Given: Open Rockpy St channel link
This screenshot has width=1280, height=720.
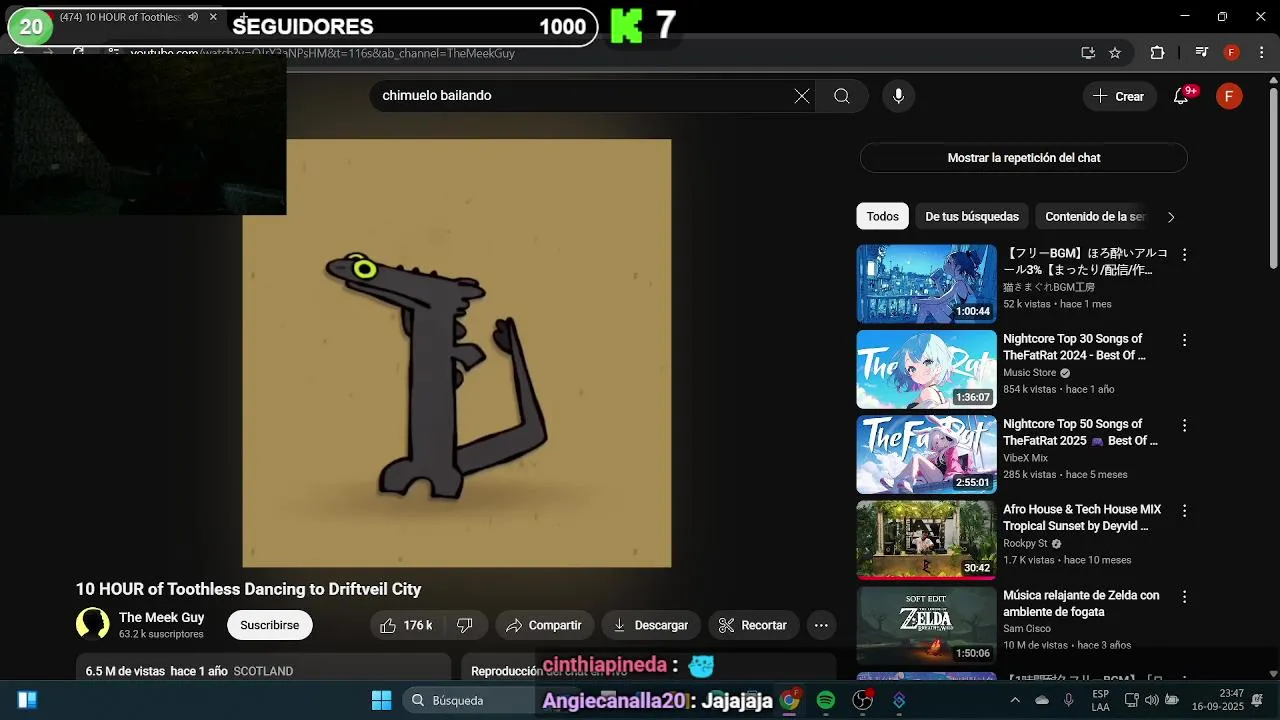Looking at the screenshot, I should 1025,543.
